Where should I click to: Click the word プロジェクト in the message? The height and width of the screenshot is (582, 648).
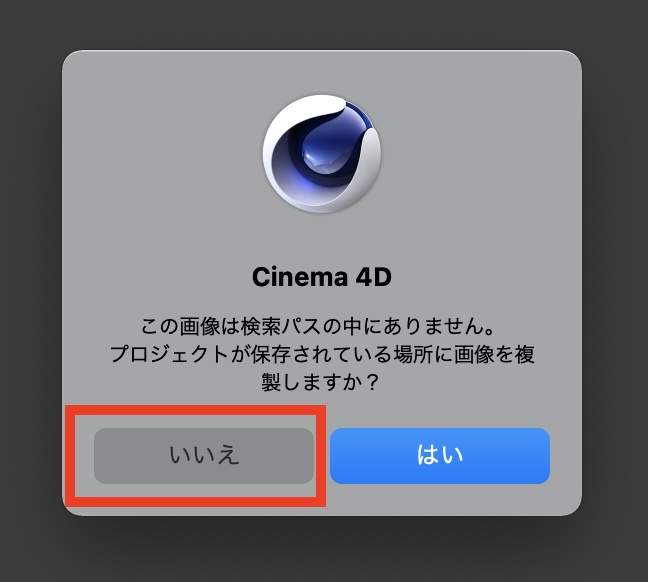[169, 354]
